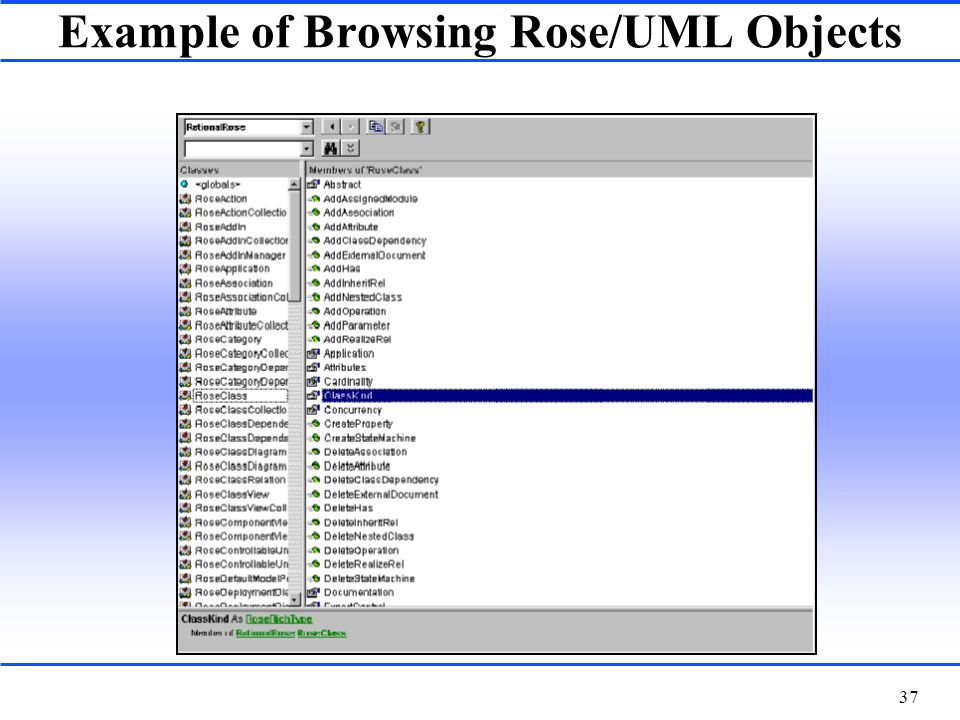Click the property icon beside Documentation
The width and height of the screenshot is (960, 720).
[313, 593]
